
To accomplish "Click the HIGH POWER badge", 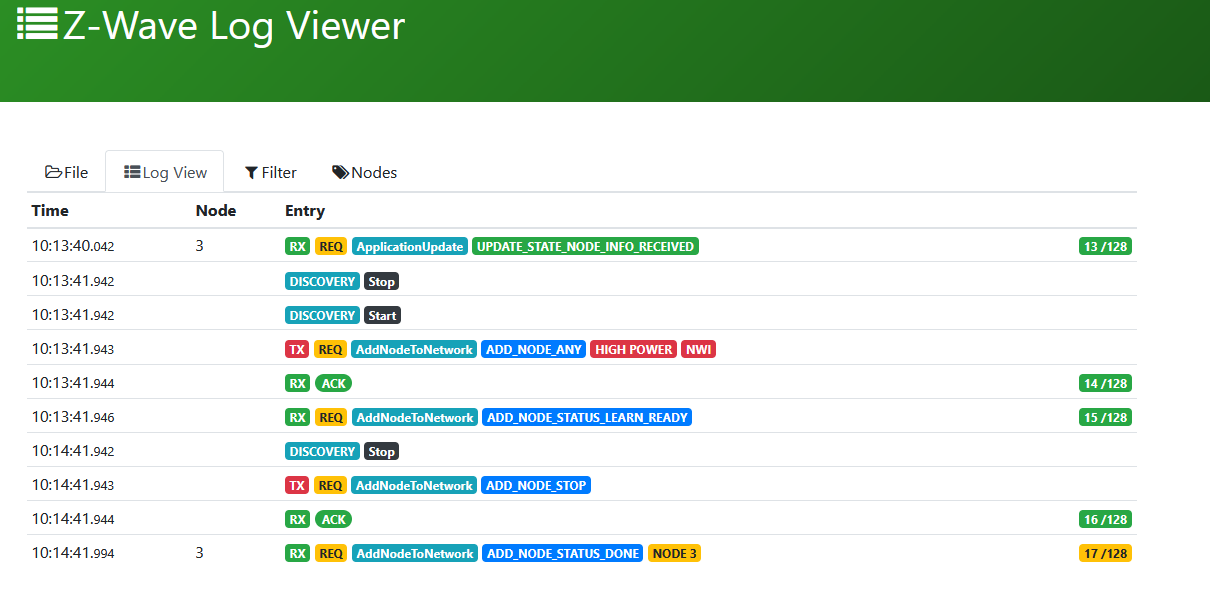I will 634,350.
